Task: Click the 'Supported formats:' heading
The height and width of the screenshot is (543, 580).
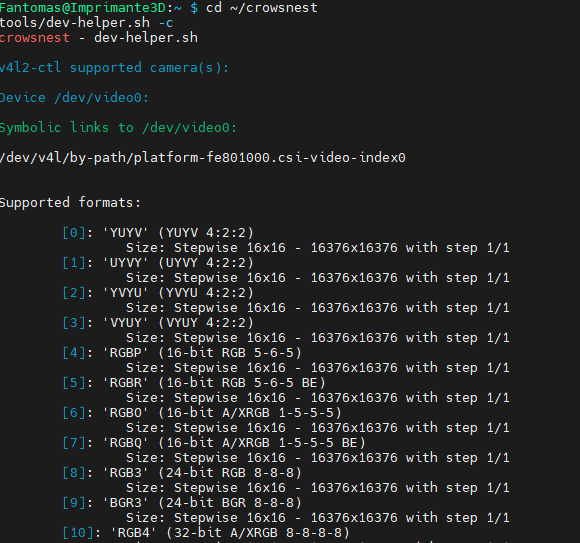Action: (x=70, y=203)
